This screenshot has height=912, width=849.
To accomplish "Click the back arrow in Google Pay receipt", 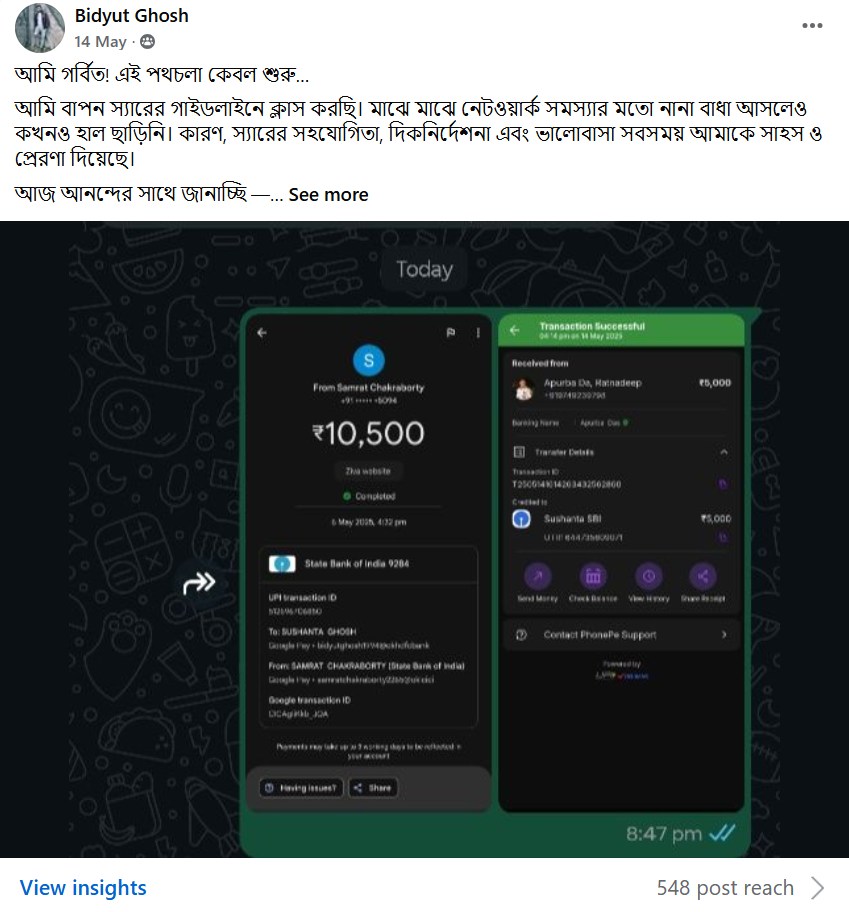I will pos(262,333).
